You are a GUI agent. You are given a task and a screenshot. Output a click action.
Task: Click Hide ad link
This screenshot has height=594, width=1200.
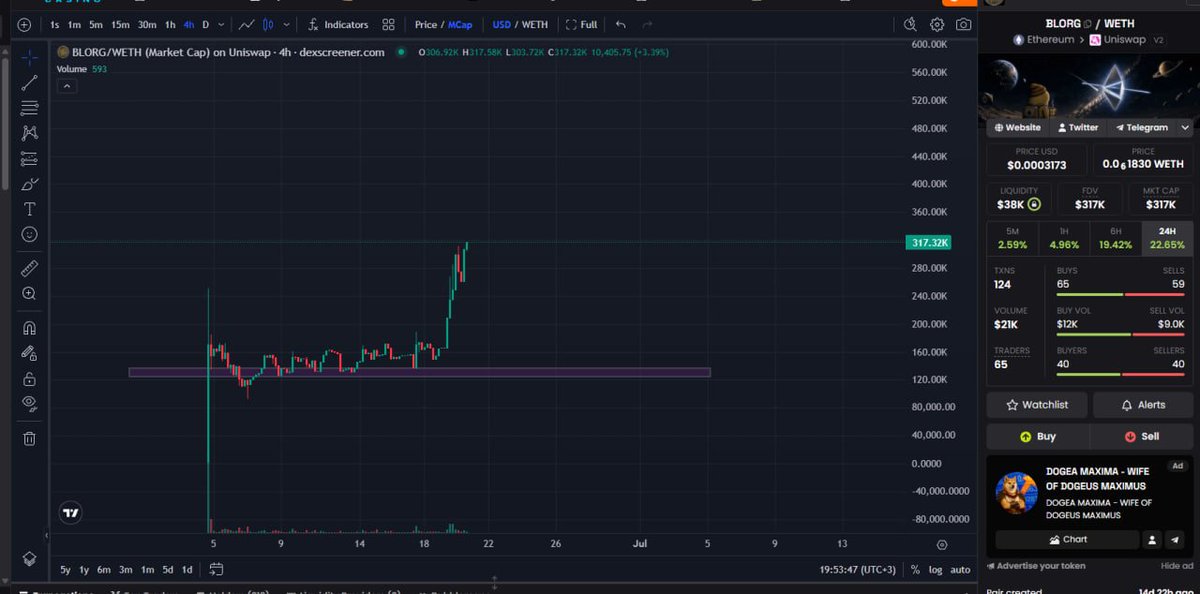1175,566
